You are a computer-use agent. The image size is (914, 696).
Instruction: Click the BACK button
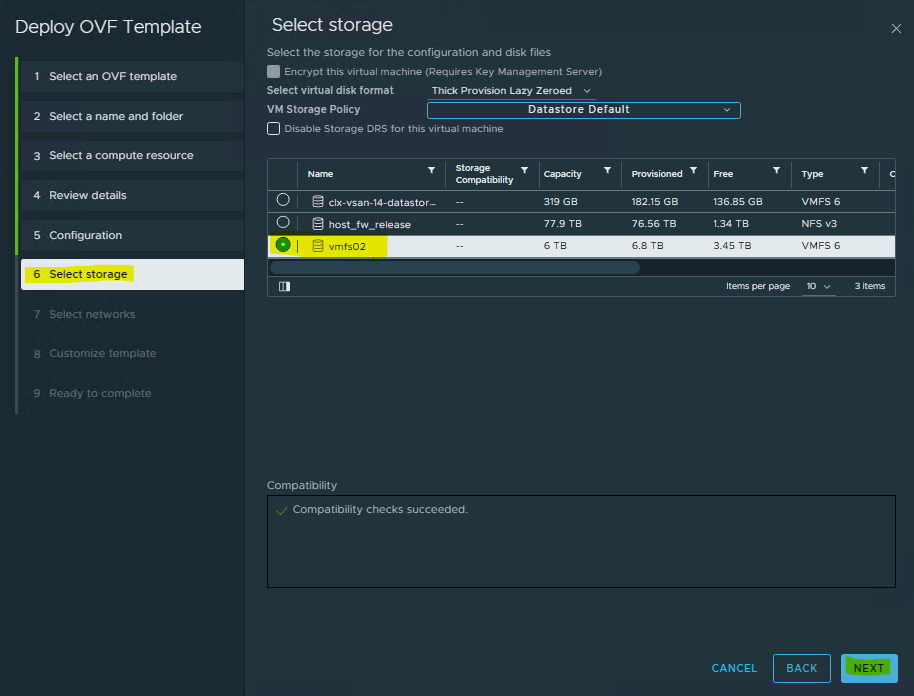click(x=801, y=668)
